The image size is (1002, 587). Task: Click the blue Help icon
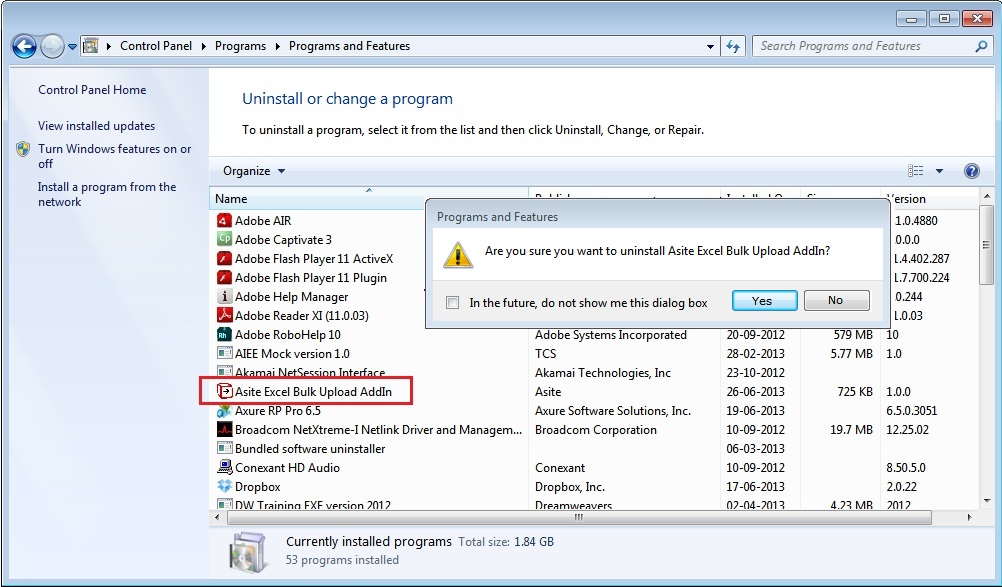[x=971, y=171]
